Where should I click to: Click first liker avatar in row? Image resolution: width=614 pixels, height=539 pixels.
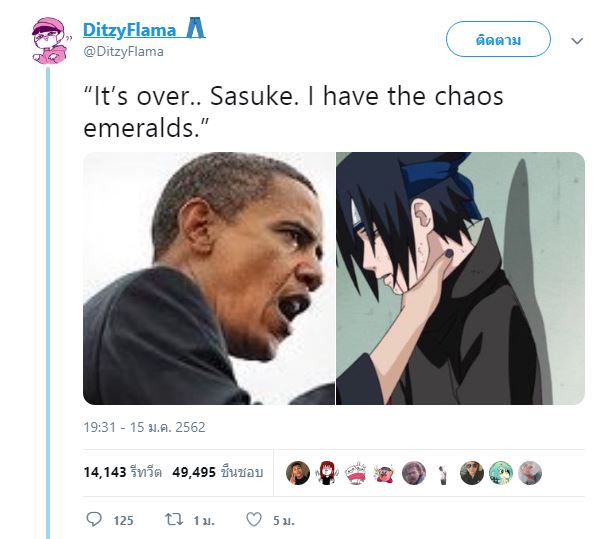click(x=298, y=473)
